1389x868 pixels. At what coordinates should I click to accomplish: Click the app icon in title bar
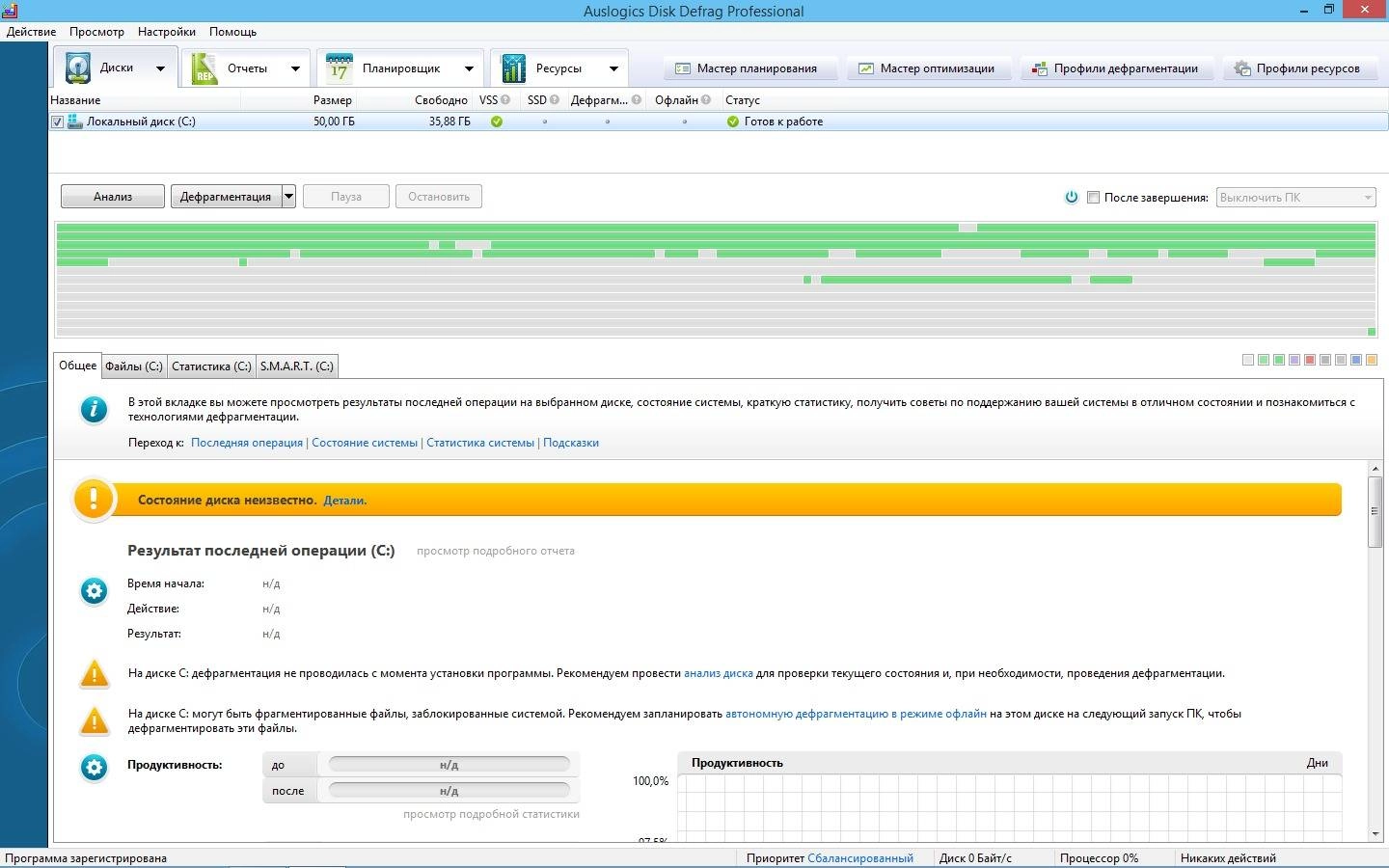(10, 11)
